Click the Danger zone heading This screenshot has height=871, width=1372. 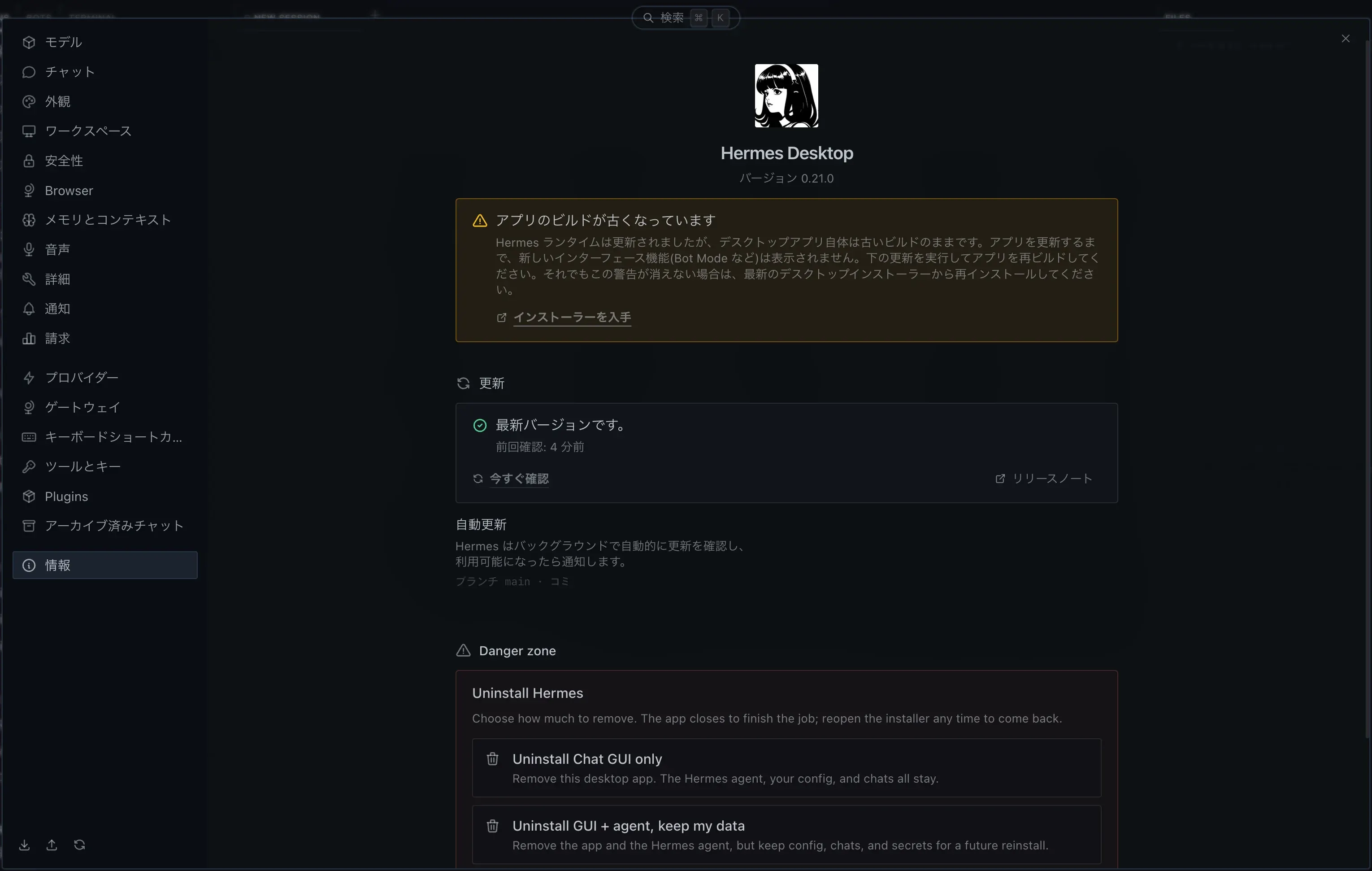(x=517, y=650)
